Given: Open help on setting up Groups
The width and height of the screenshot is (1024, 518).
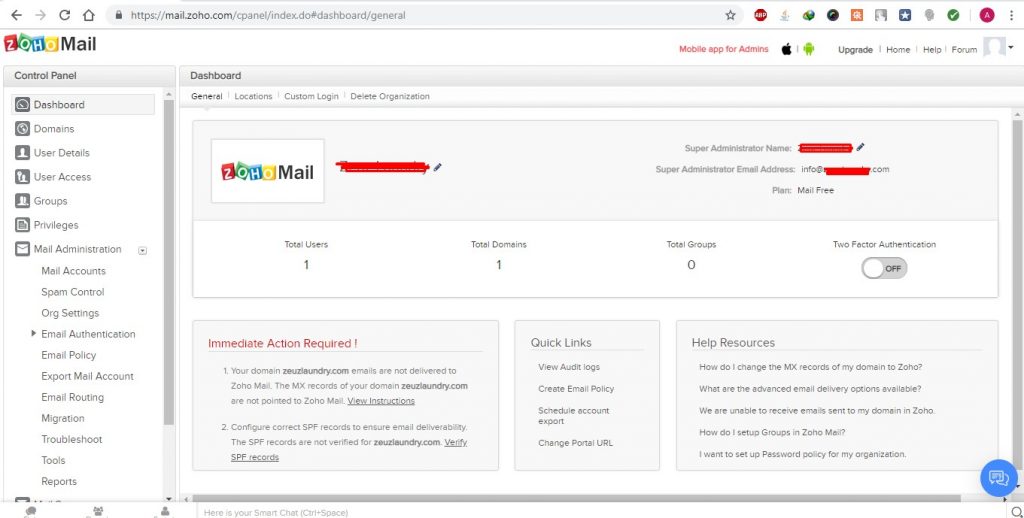Looking at the screenshot, I should (x=773, y=432).
